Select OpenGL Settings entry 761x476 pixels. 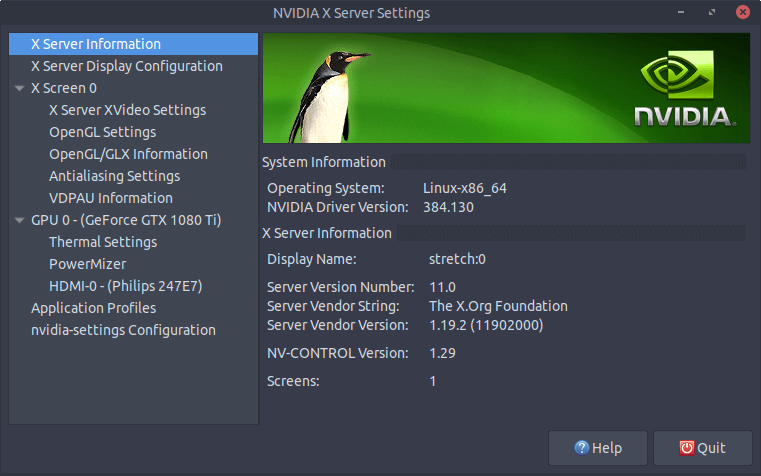pos(102,132)
